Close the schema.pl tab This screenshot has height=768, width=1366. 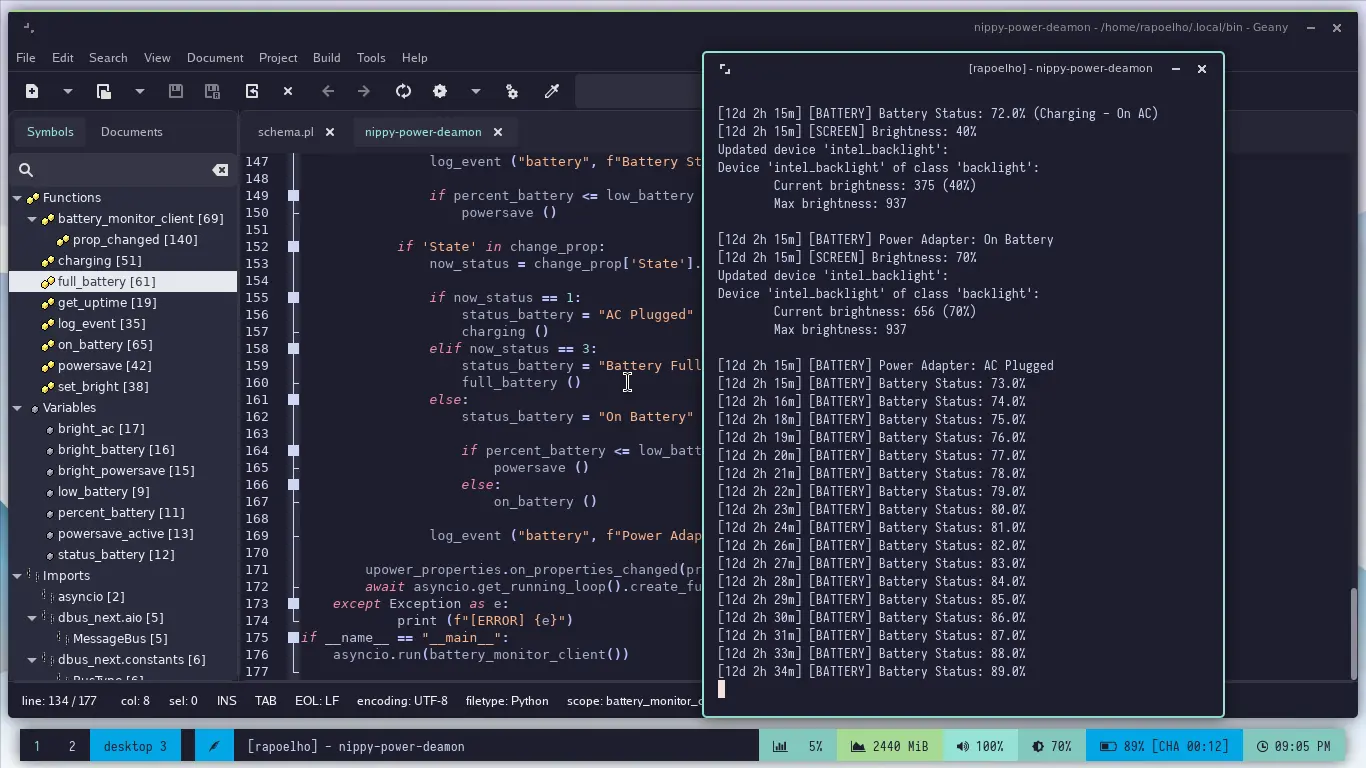coord(330,132)
